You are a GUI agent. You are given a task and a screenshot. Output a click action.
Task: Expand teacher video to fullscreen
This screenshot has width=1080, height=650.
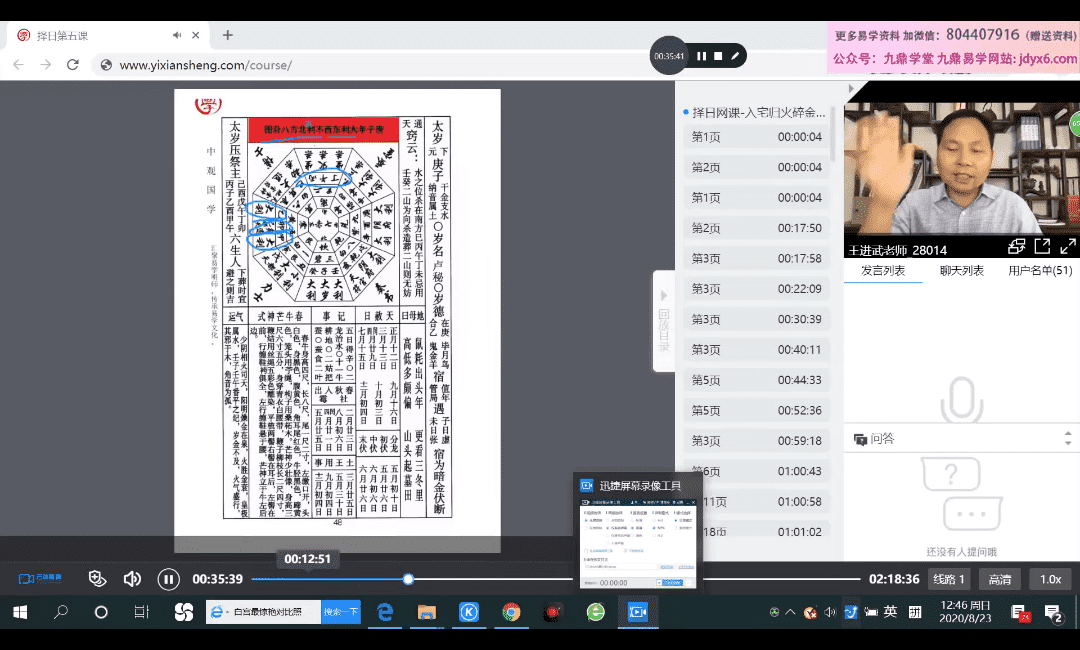(1067, 246)
